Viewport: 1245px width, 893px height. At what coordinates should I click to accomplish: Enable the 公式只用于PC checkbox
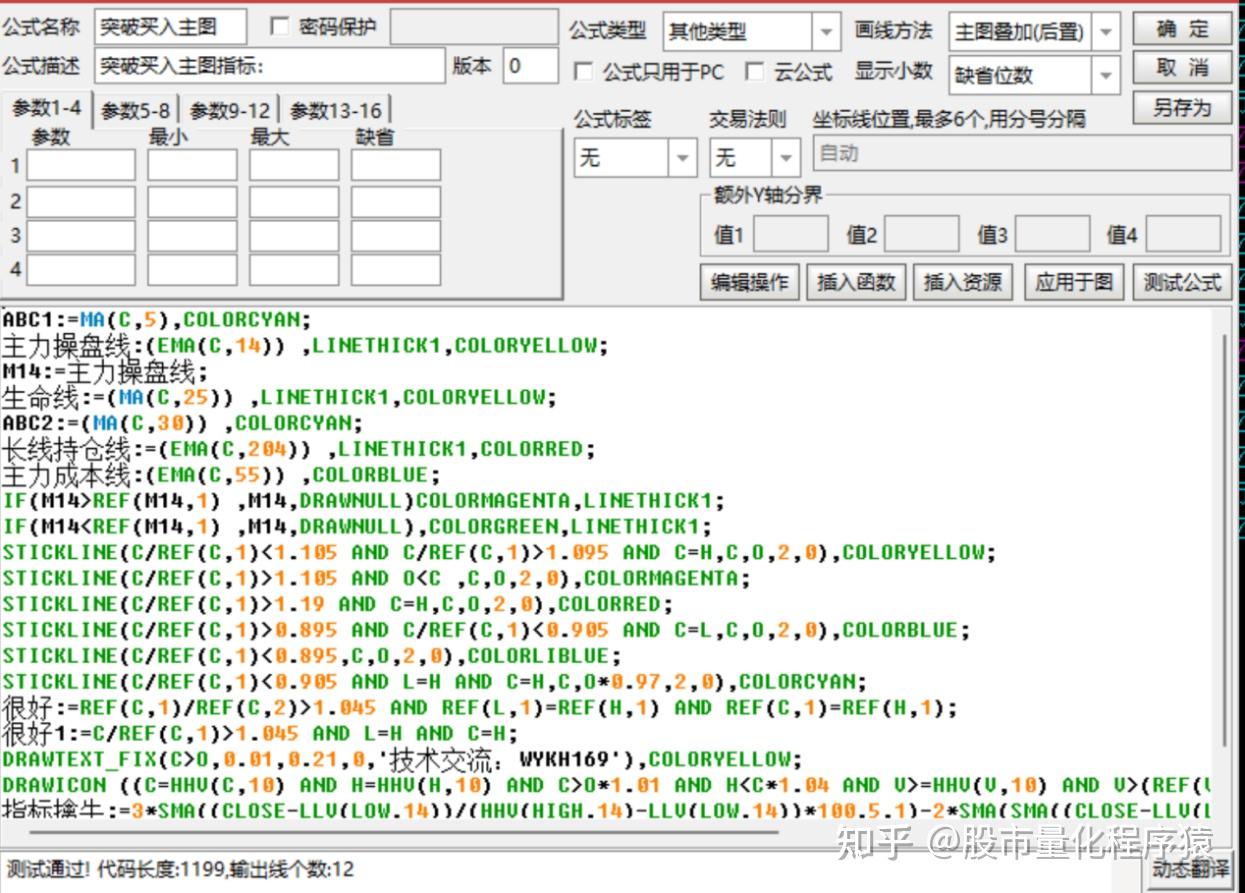(x=583, y=72)
